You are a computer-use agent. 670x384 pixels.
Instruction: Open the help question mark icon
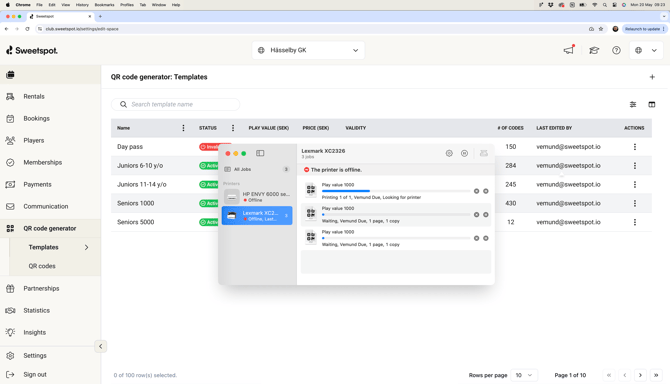coord(616,50)
